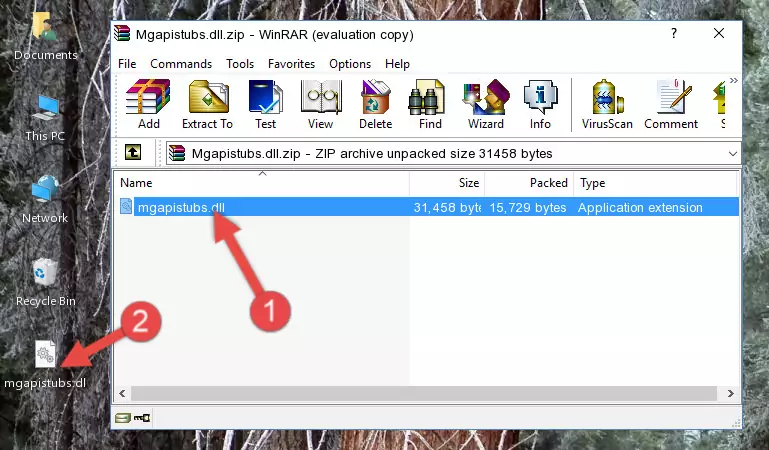Open the Extract To tool

[207, 104]
